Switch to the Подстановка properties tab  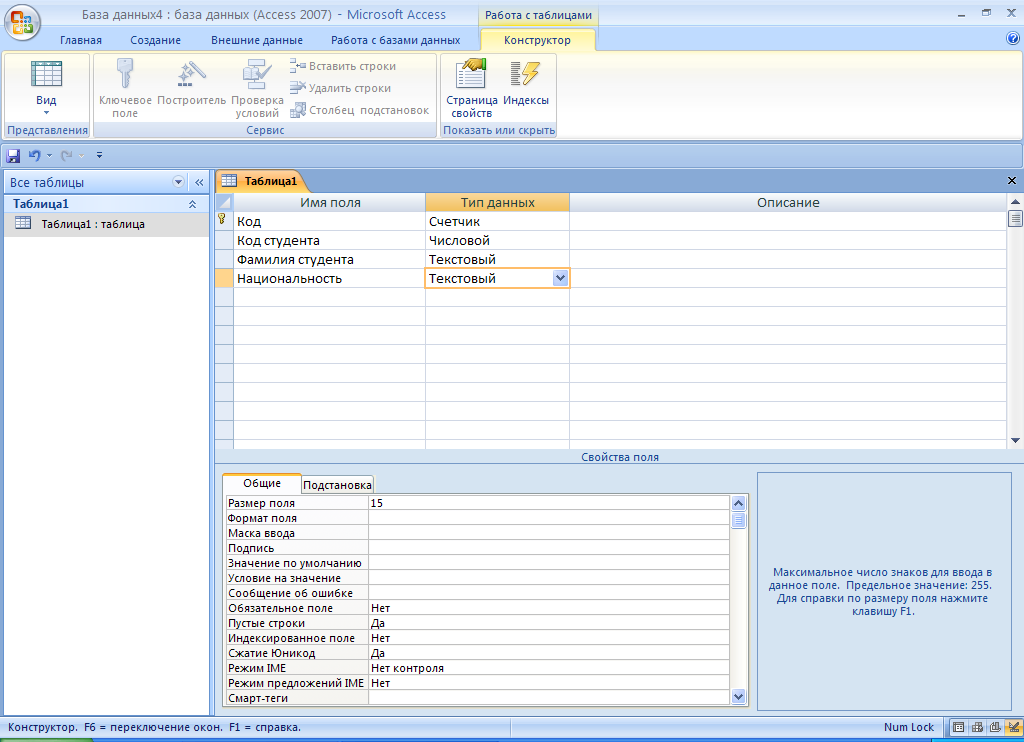pos(338,485)
